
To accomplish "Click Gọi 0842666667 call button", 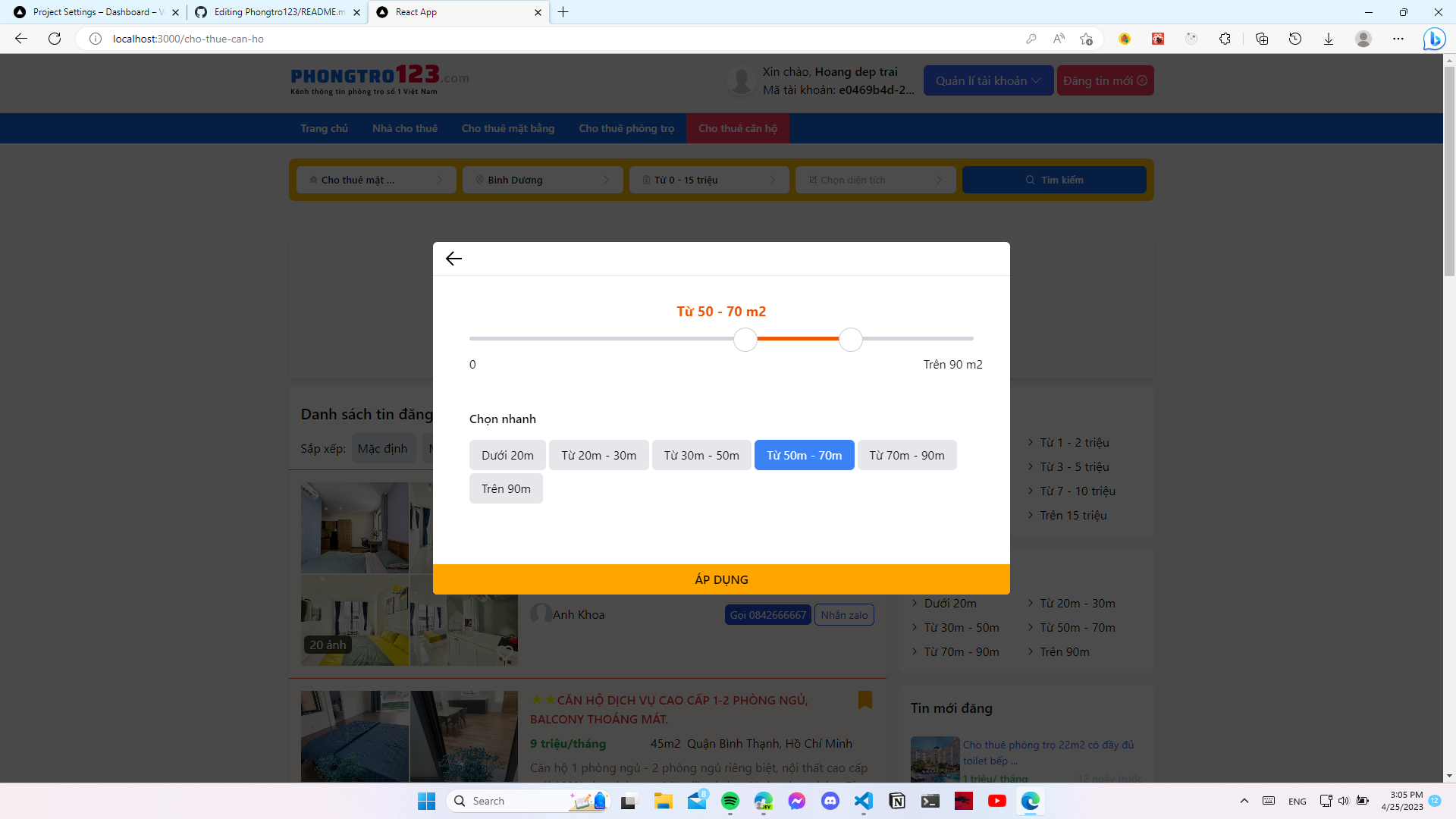I will point(768,615).
